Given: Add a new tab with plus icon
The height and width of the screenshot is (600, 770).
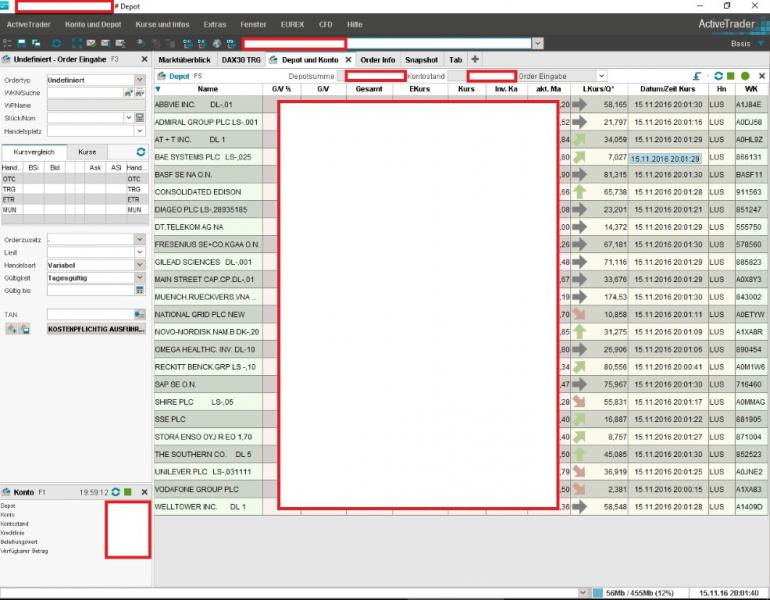Looking at the screenshot, I should [475, 60].
